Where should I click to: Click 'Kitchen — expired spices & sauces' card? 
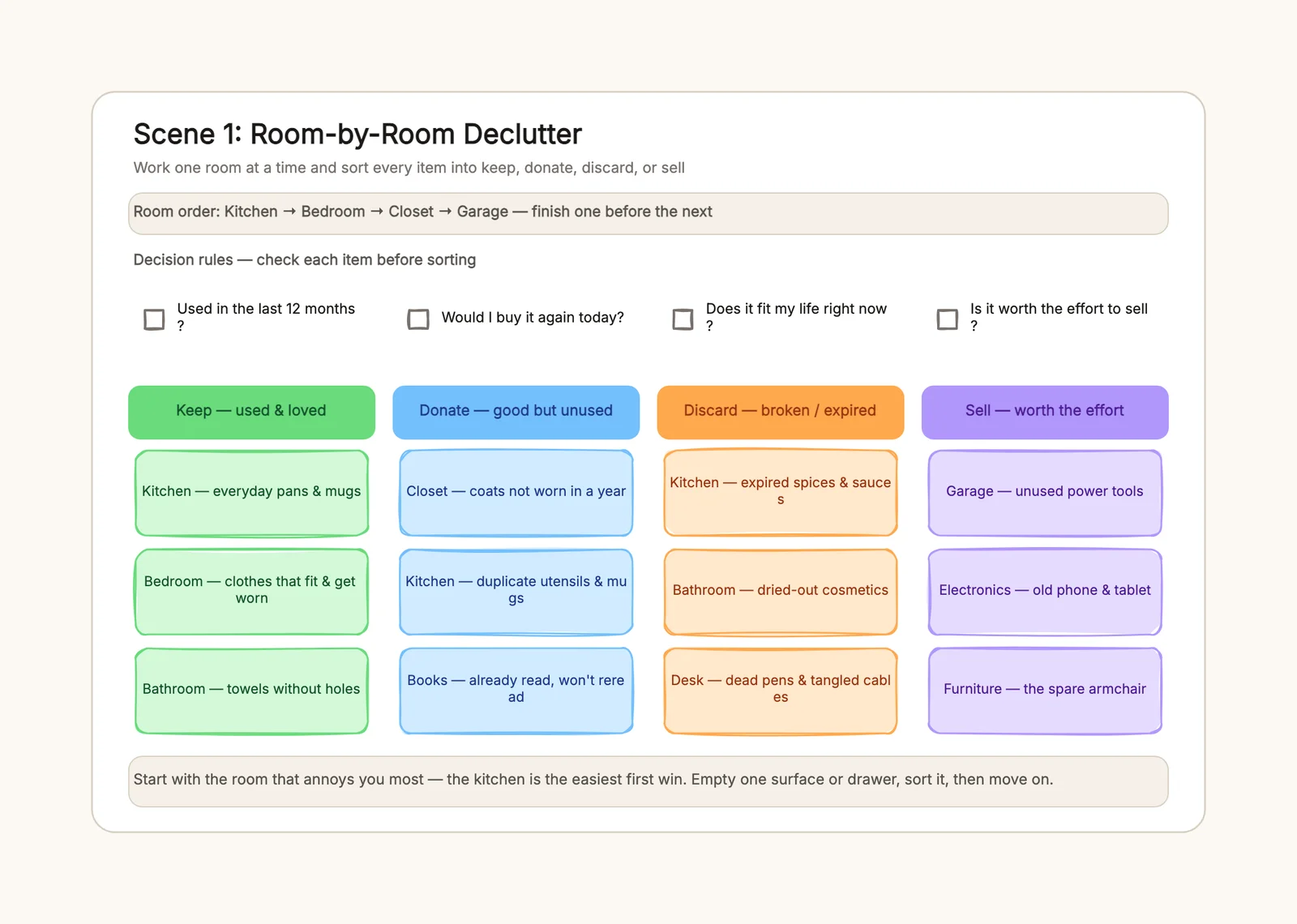click(780, 493)
